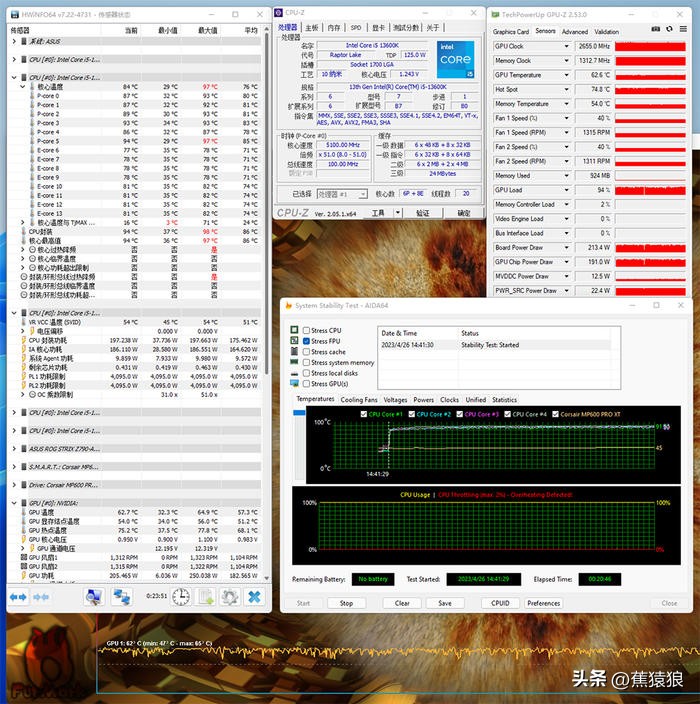Switch to the Cooling Fans tab
Viewport: 700px width, 704px height.
coord(359,400)
